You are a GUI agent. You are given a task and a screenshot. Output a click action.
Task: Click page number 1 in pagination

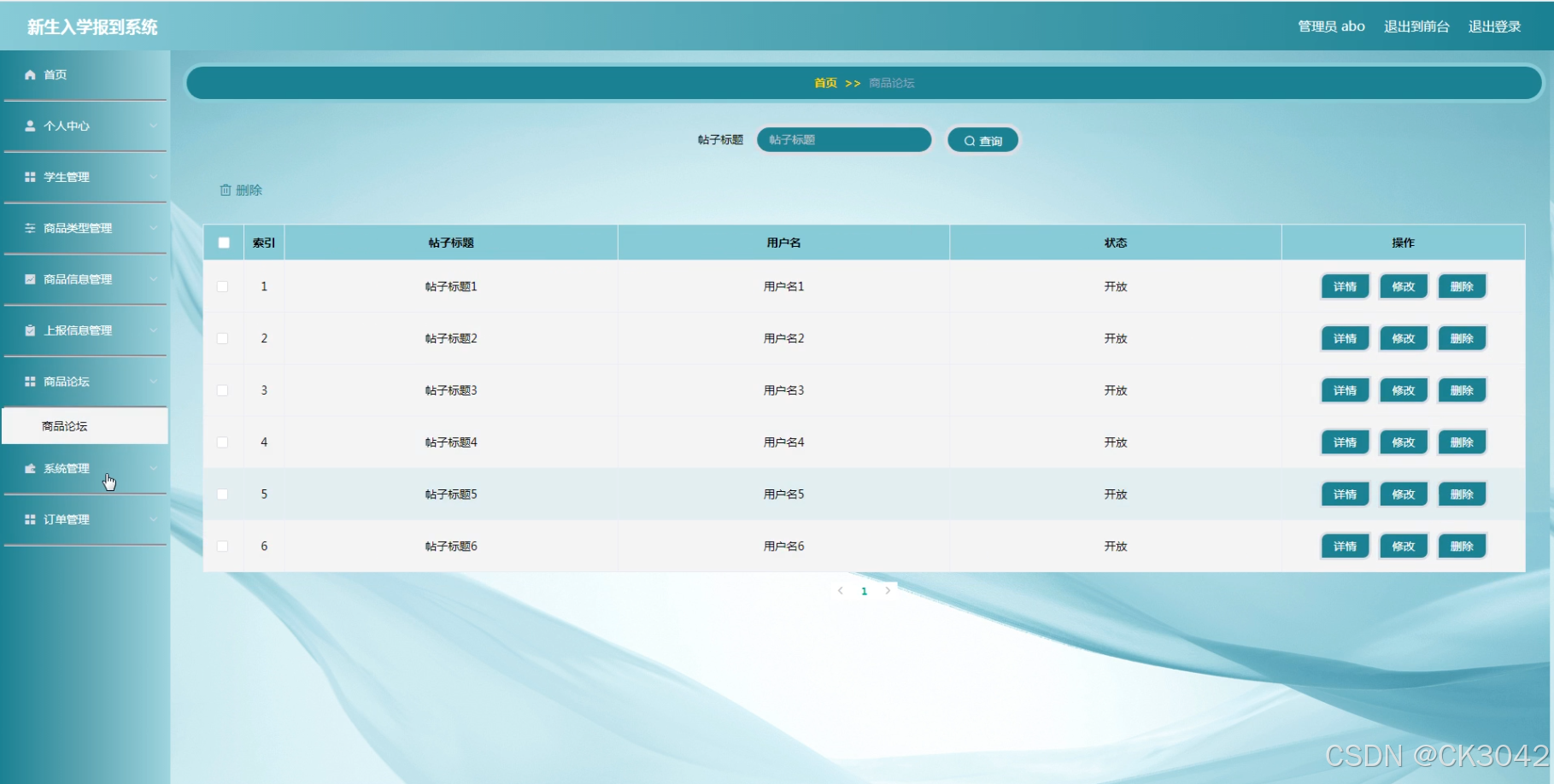pos(865,591)
